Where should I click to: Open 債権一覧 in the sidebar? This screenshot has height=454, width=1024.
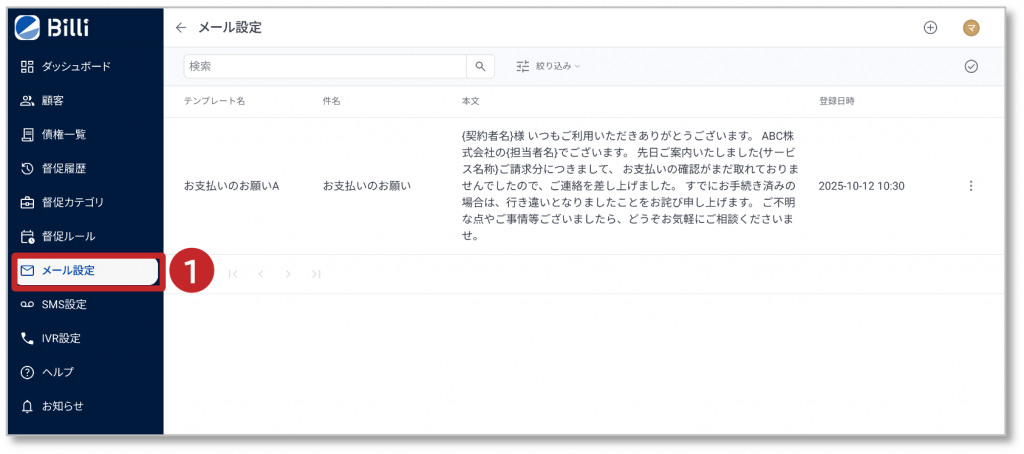[x=65, y=134]
